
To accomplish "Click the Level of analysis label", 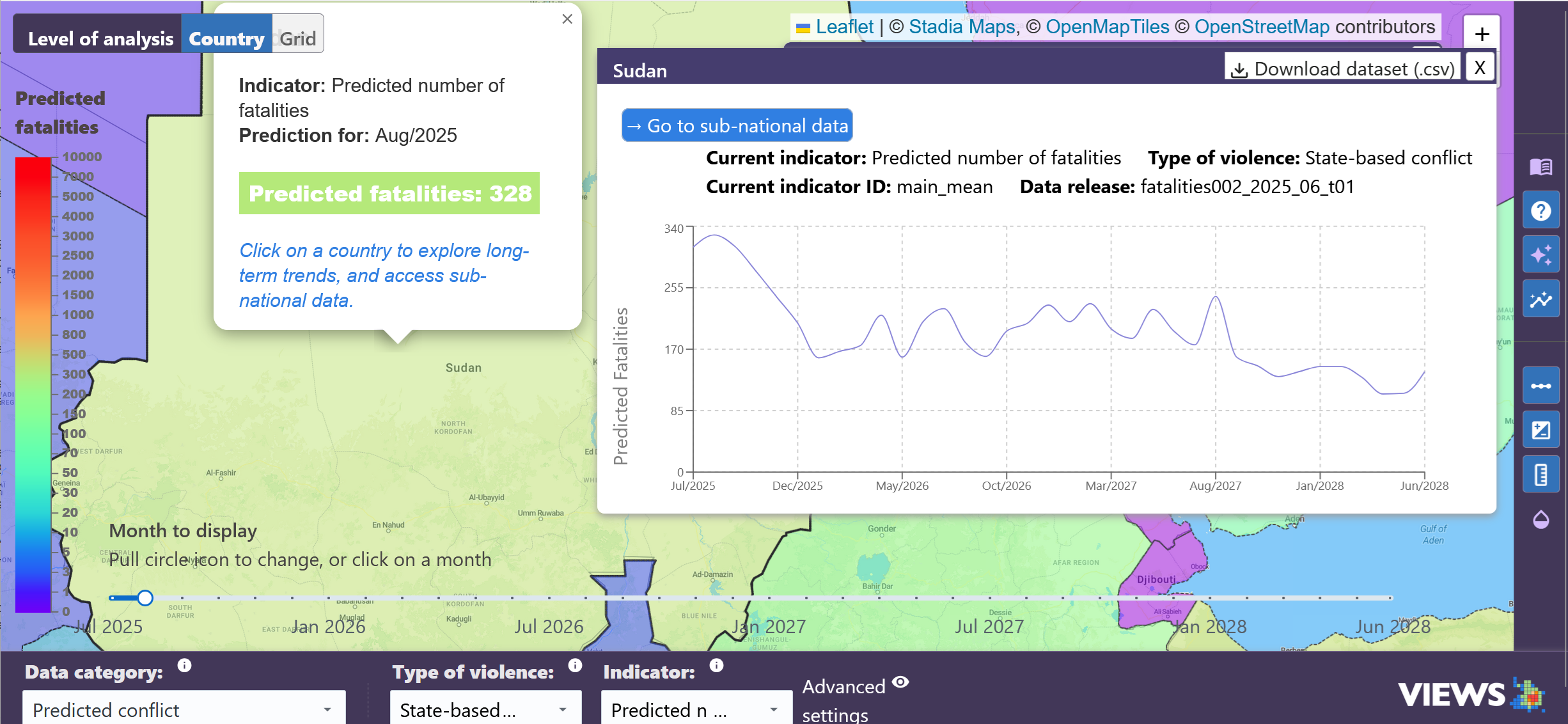I will [100, 38].
